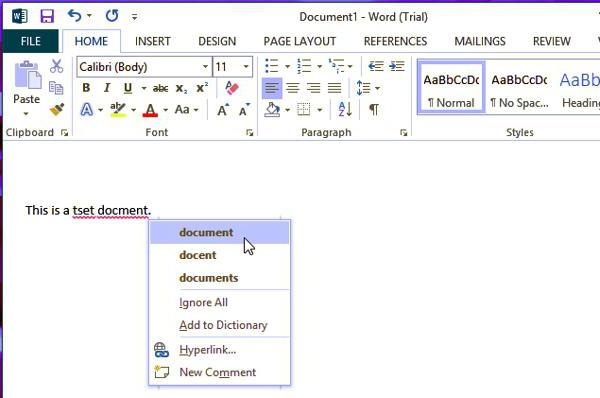600x398 pixels.
Task: Apply red font color
Action: 150,110
